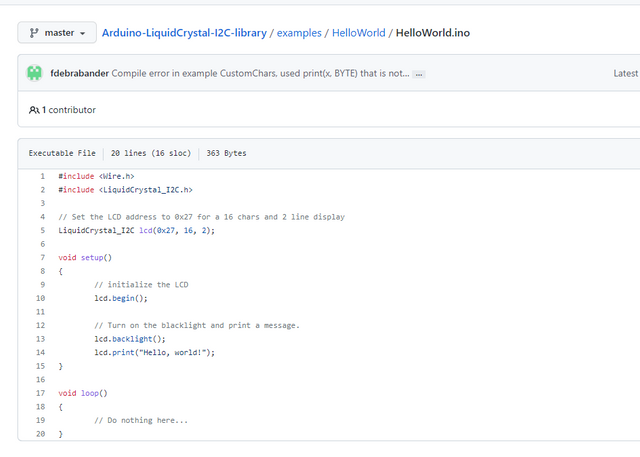The width and height of the screenshot is (640, 457).
Task: Click the 'Executable File' label
Action: 62,153
